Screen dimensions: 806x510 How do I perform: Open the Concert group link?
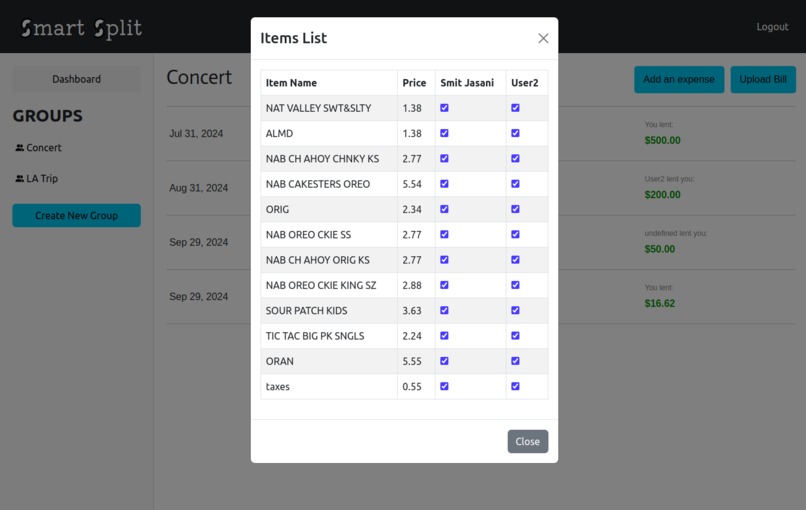coord(44,148)
